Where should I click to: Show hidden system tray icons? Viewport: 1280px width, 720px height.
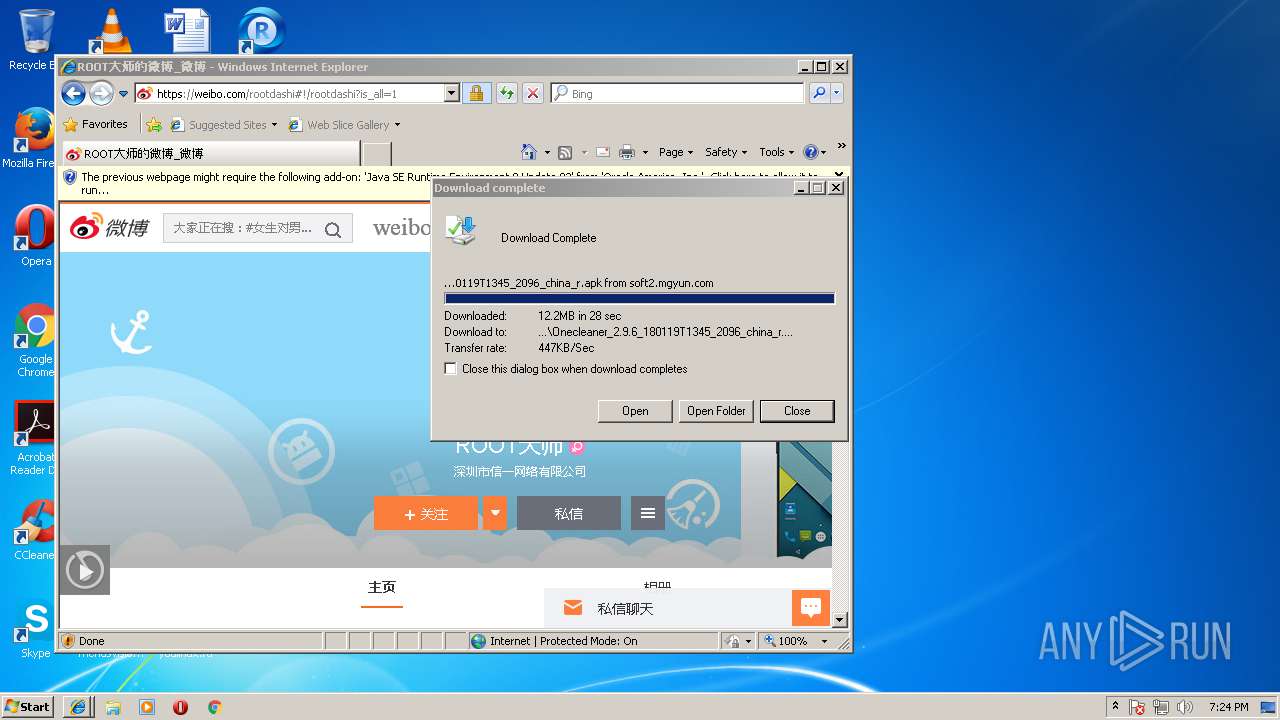(x=1115, y=707)
